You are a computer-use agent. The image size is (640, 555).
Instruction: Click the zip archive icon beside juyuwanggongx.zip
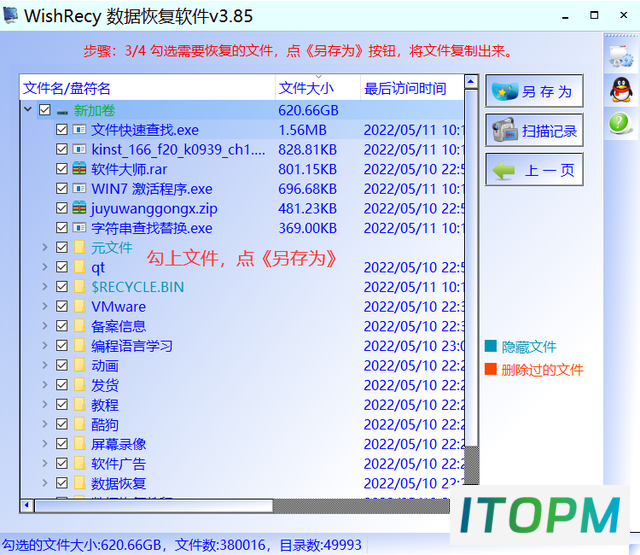coord(79,207)
